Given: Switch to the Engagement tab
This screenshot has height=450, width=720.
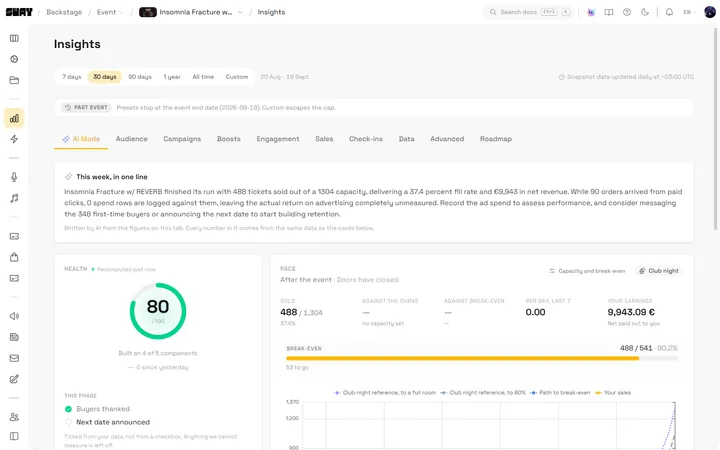Looking at the screenshot, I should coord(278,139).
